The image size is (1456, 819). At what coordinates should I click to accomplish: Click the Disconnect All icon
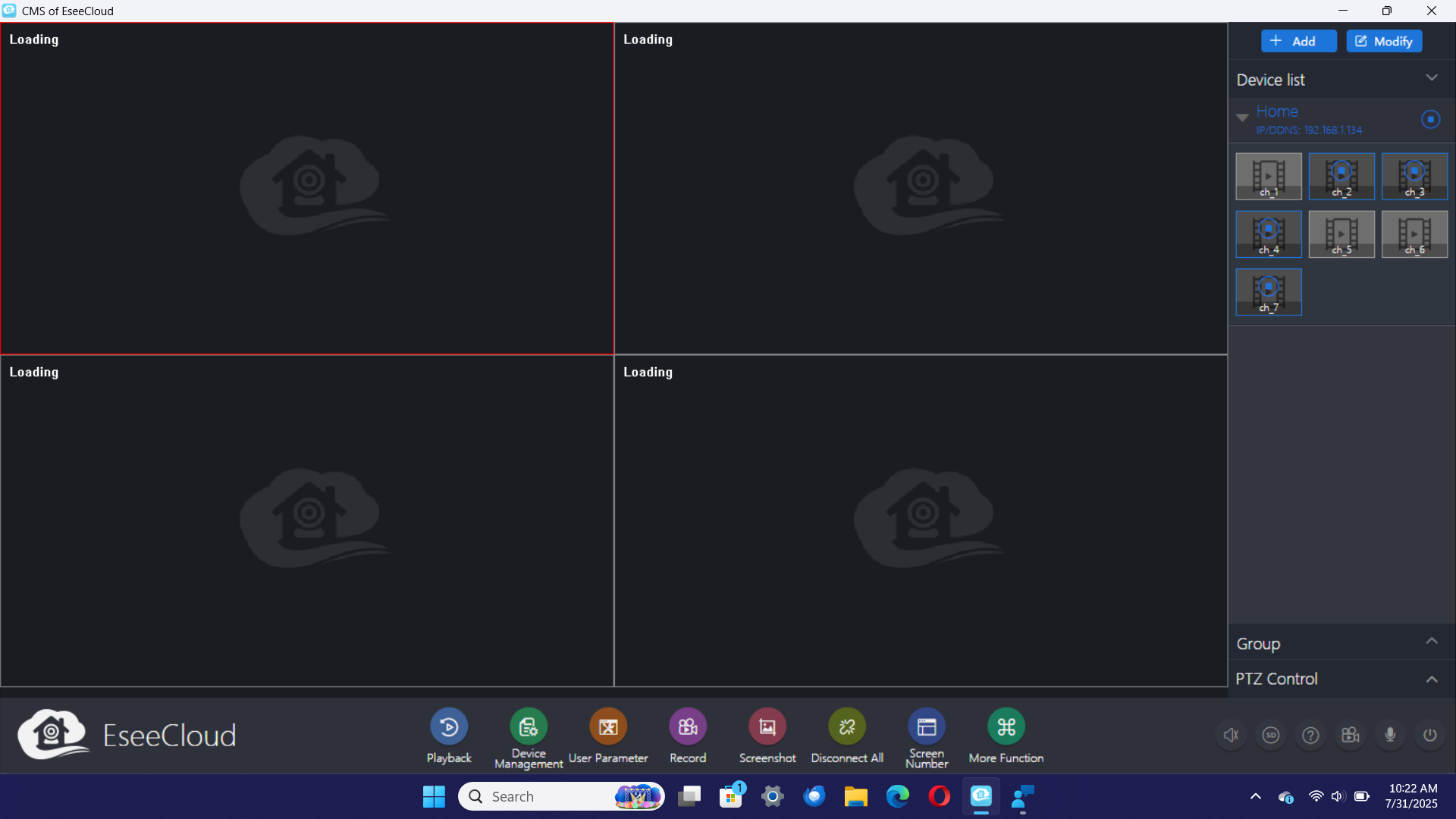847,726
